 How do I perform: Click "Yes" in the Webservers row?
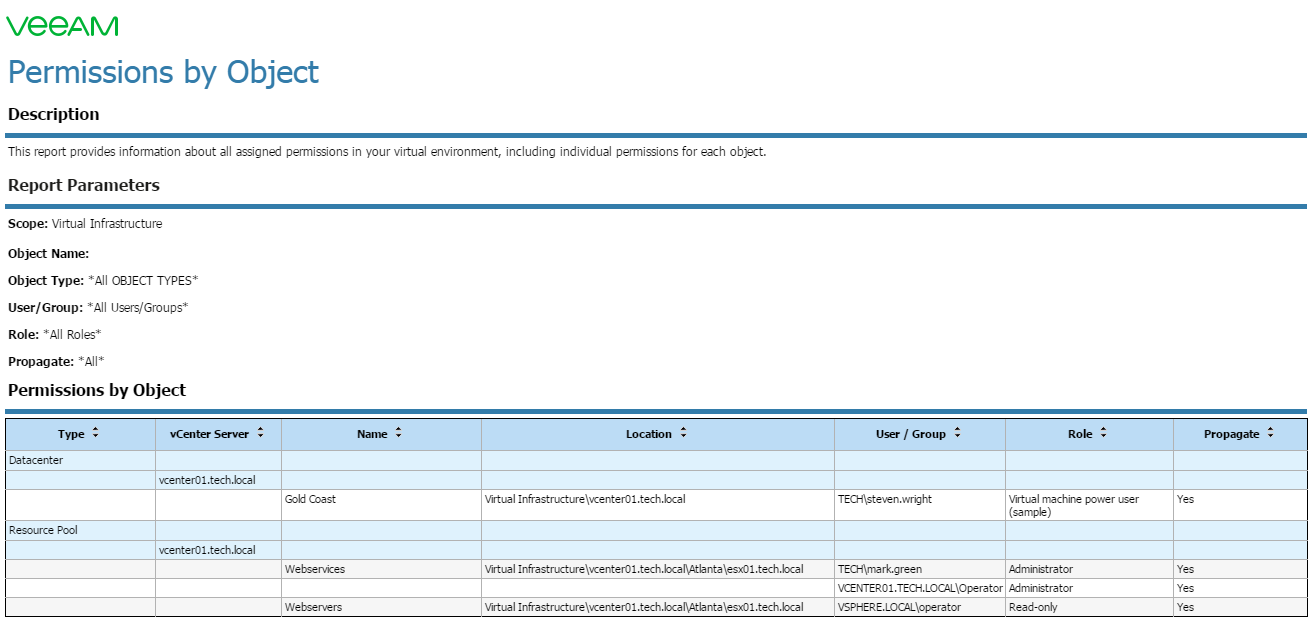[x=1185, y=607]
